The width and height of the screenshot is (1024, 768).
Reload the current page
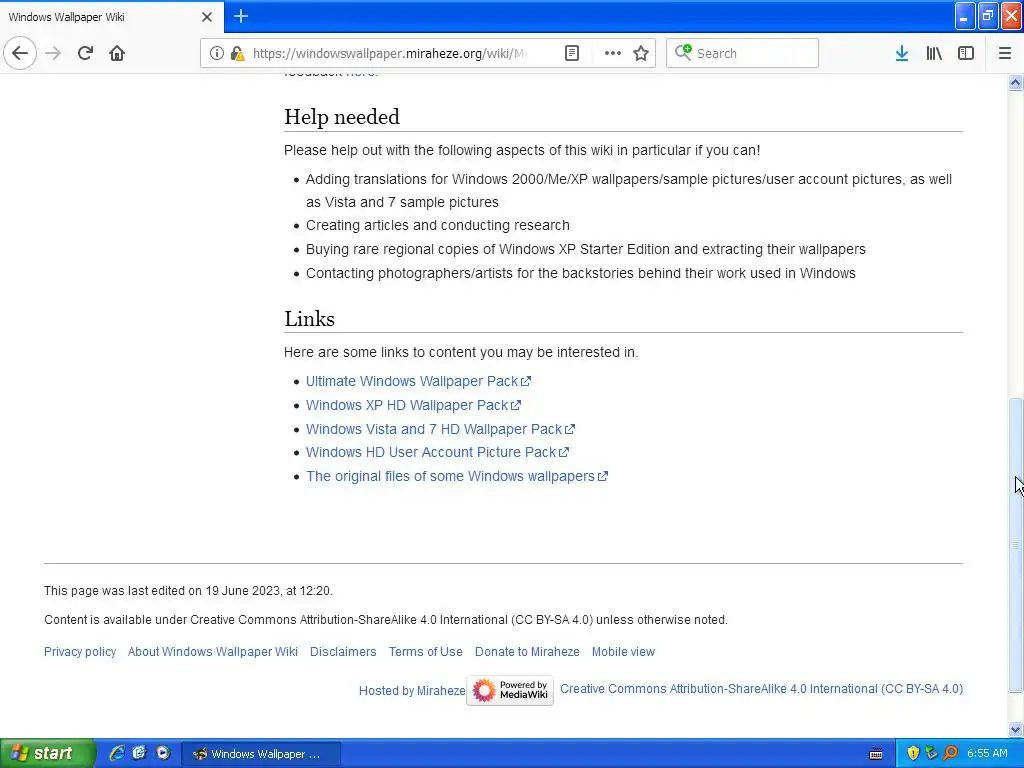(x=85, y=53)
